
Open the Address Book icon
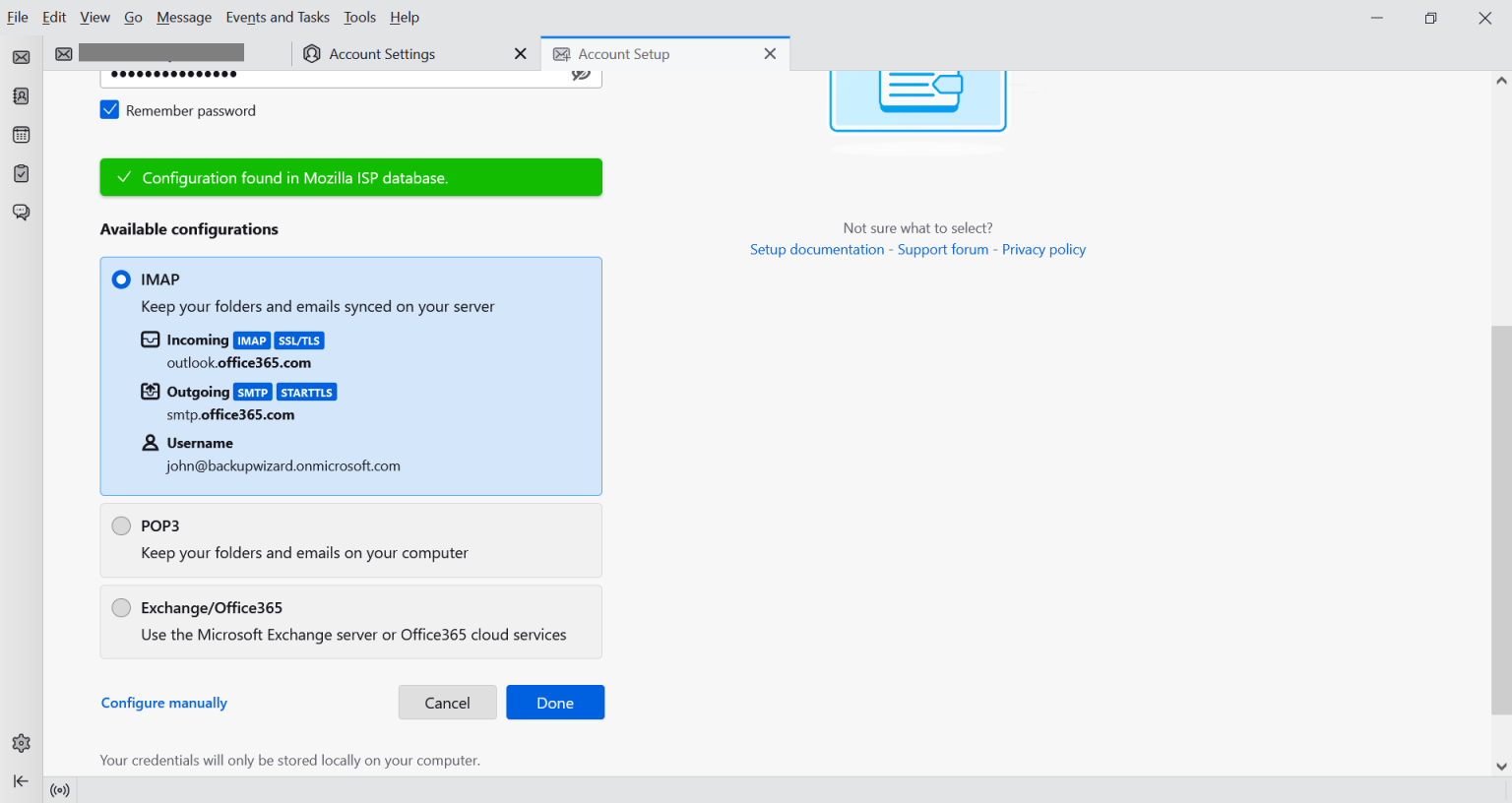point(21,96)
